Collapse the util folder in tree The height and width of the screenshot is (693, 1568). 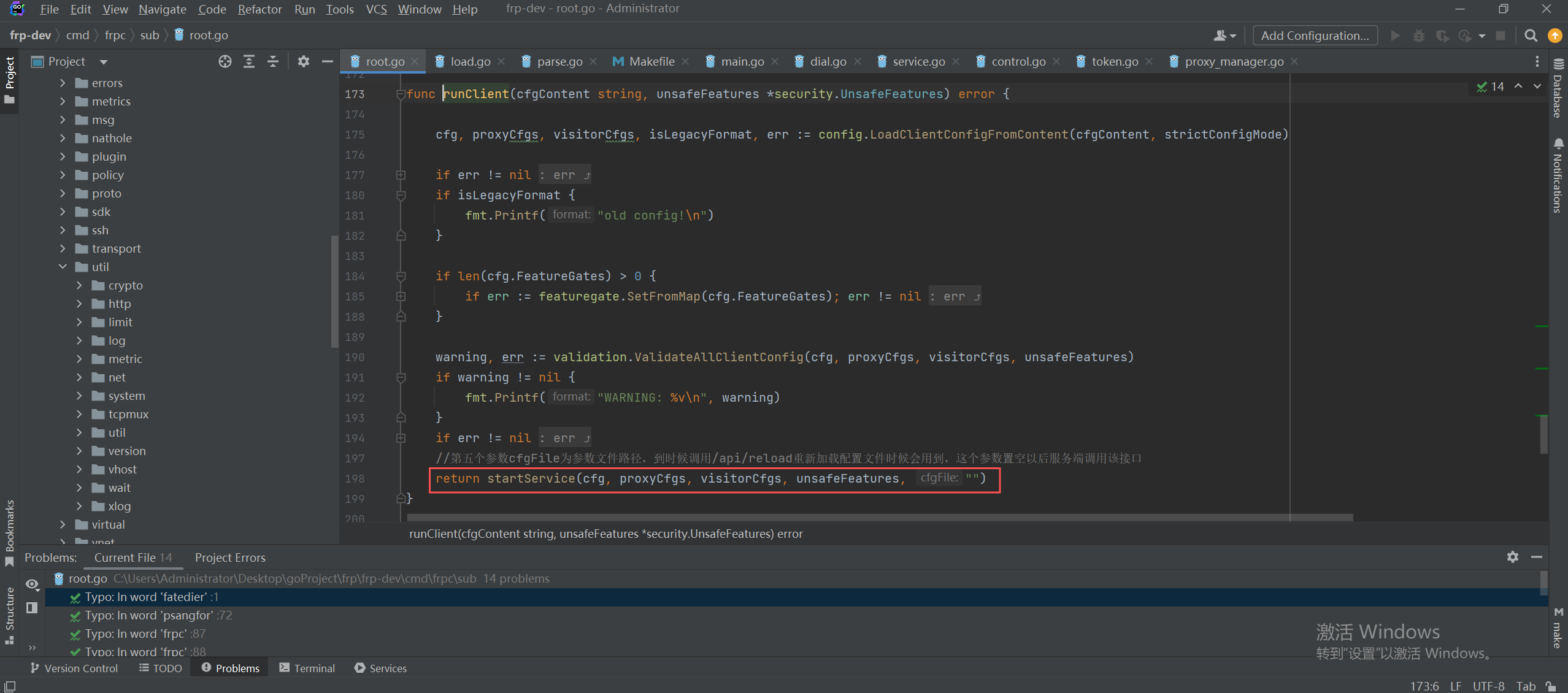tap(63, 267)
